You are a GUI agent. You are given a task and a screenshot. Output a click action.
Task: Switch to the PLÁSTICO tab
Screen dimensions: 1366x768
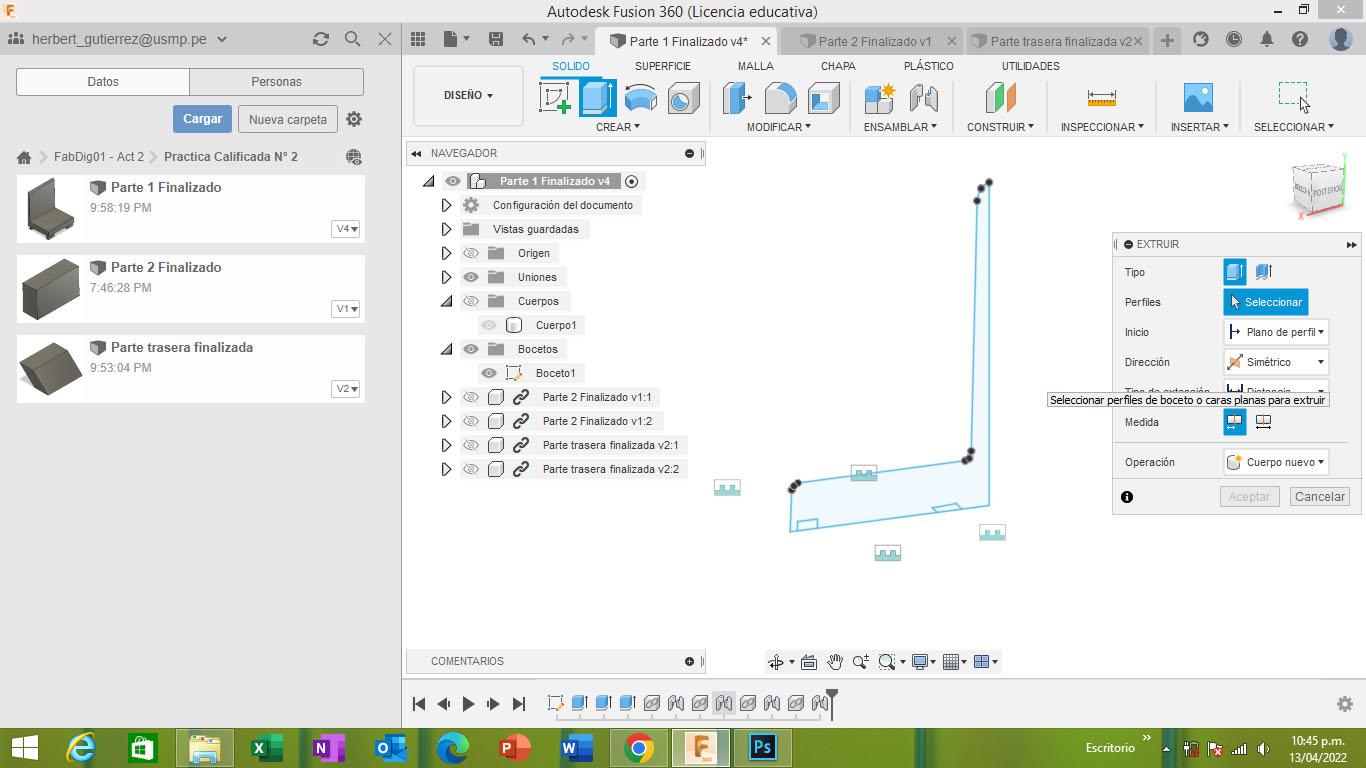[x=928, y=66]
